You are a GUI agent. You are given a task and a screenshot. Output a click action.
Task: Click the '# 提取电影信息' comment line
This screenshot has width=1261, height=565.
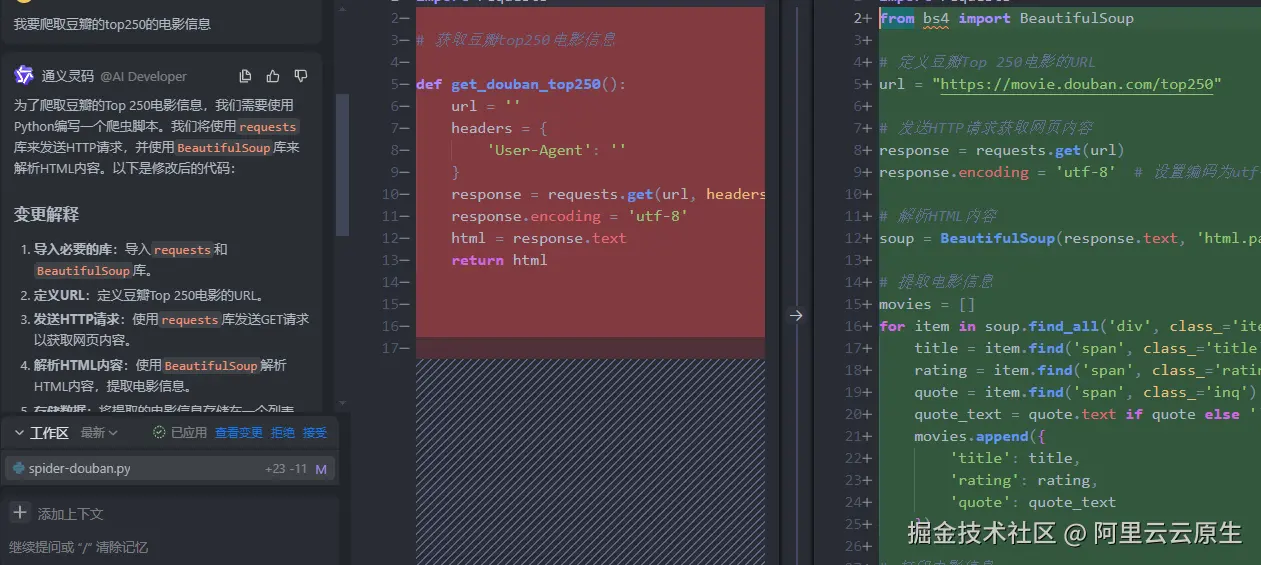pos(936,282)
